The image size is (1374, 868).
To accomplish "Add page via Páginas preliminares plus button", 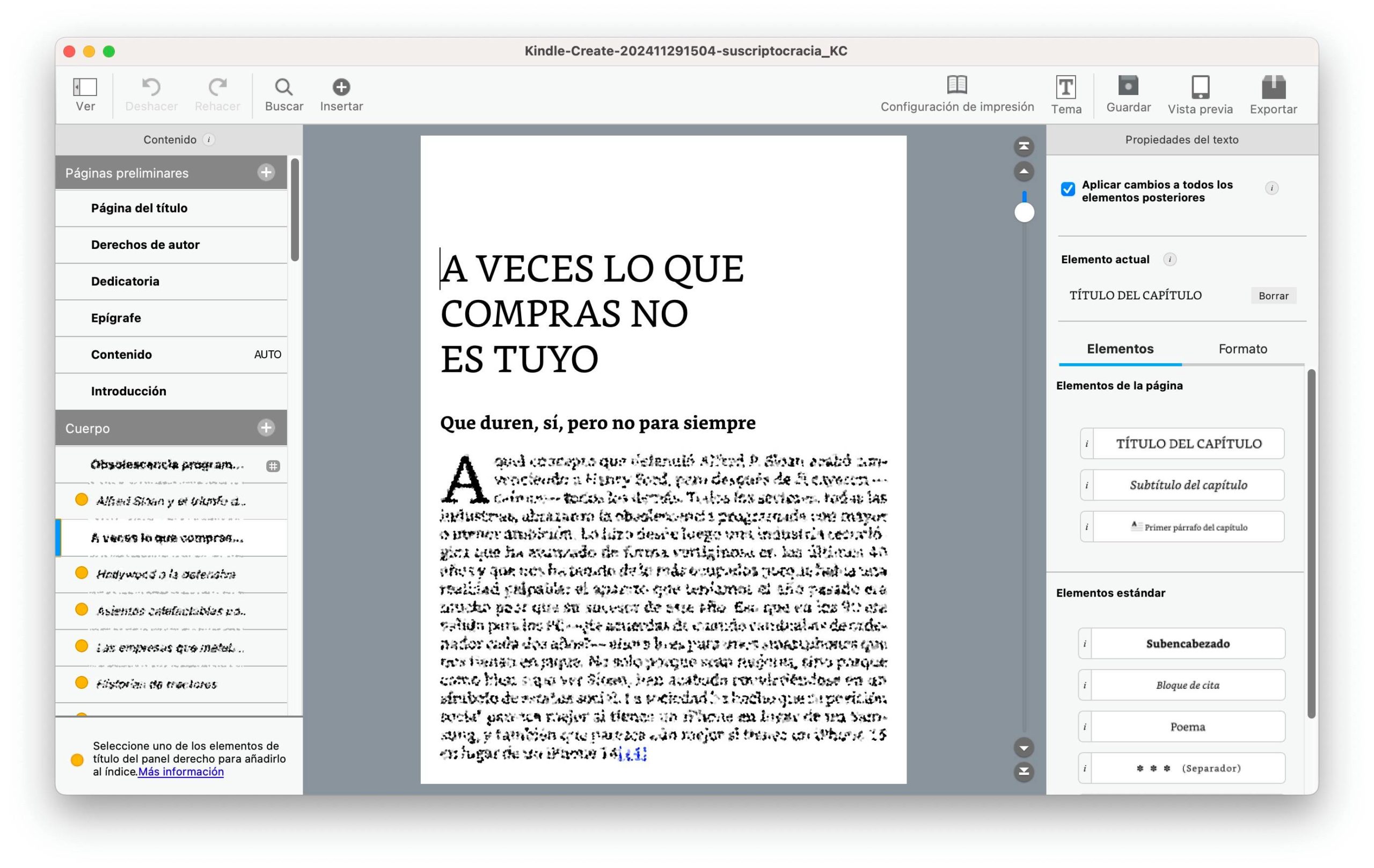I will pyautogui.click(x=266, y=172).
